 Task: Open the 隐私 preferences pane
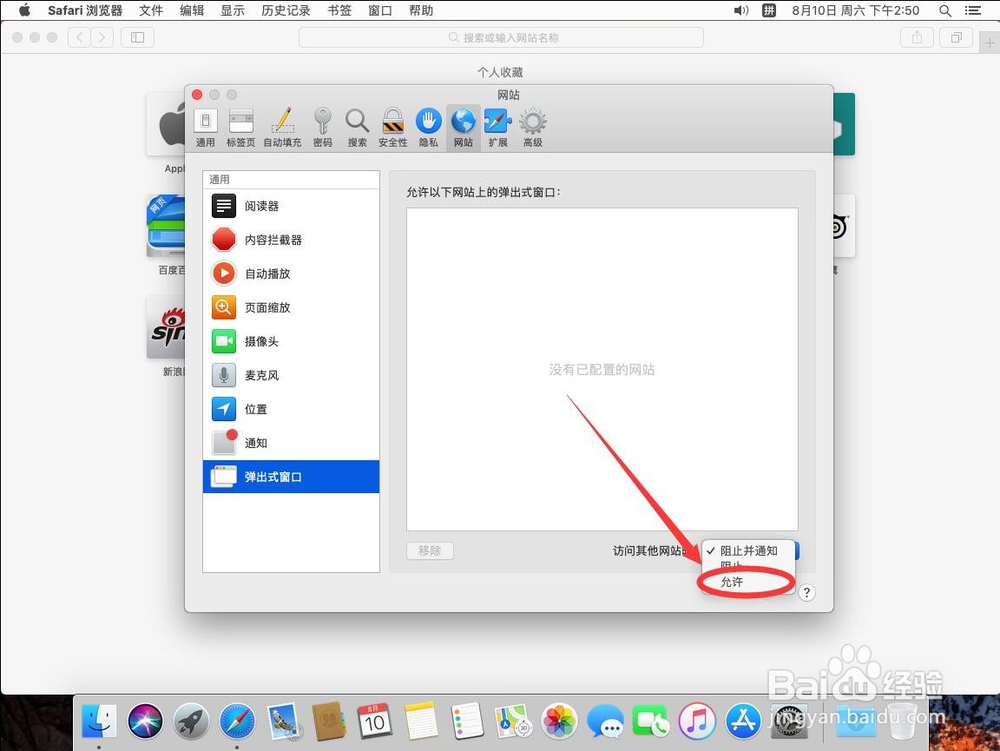428,125
